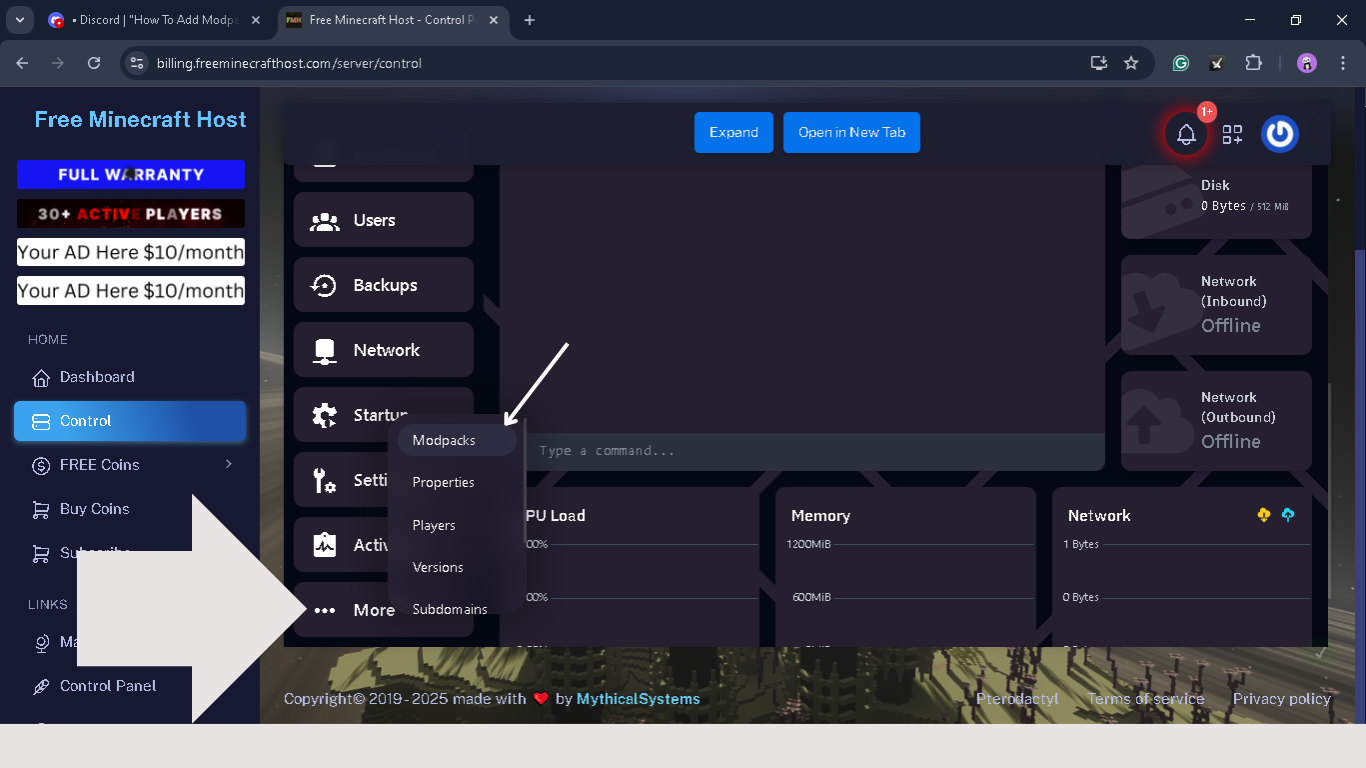Install the page as an app

coord(1099,63)
